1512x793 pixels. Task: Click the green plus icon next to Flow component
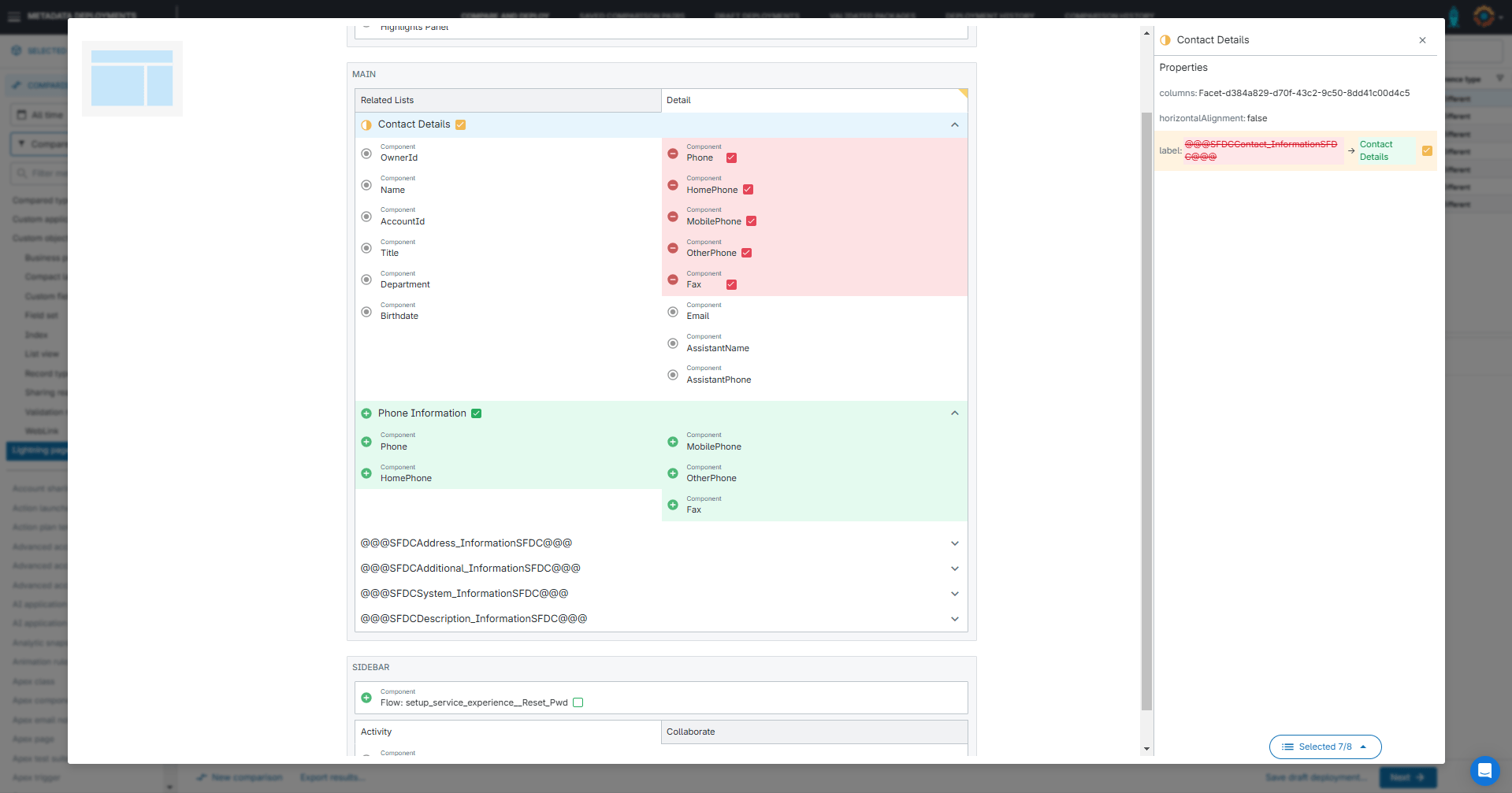pyautogui.click(x=366, y=698)
